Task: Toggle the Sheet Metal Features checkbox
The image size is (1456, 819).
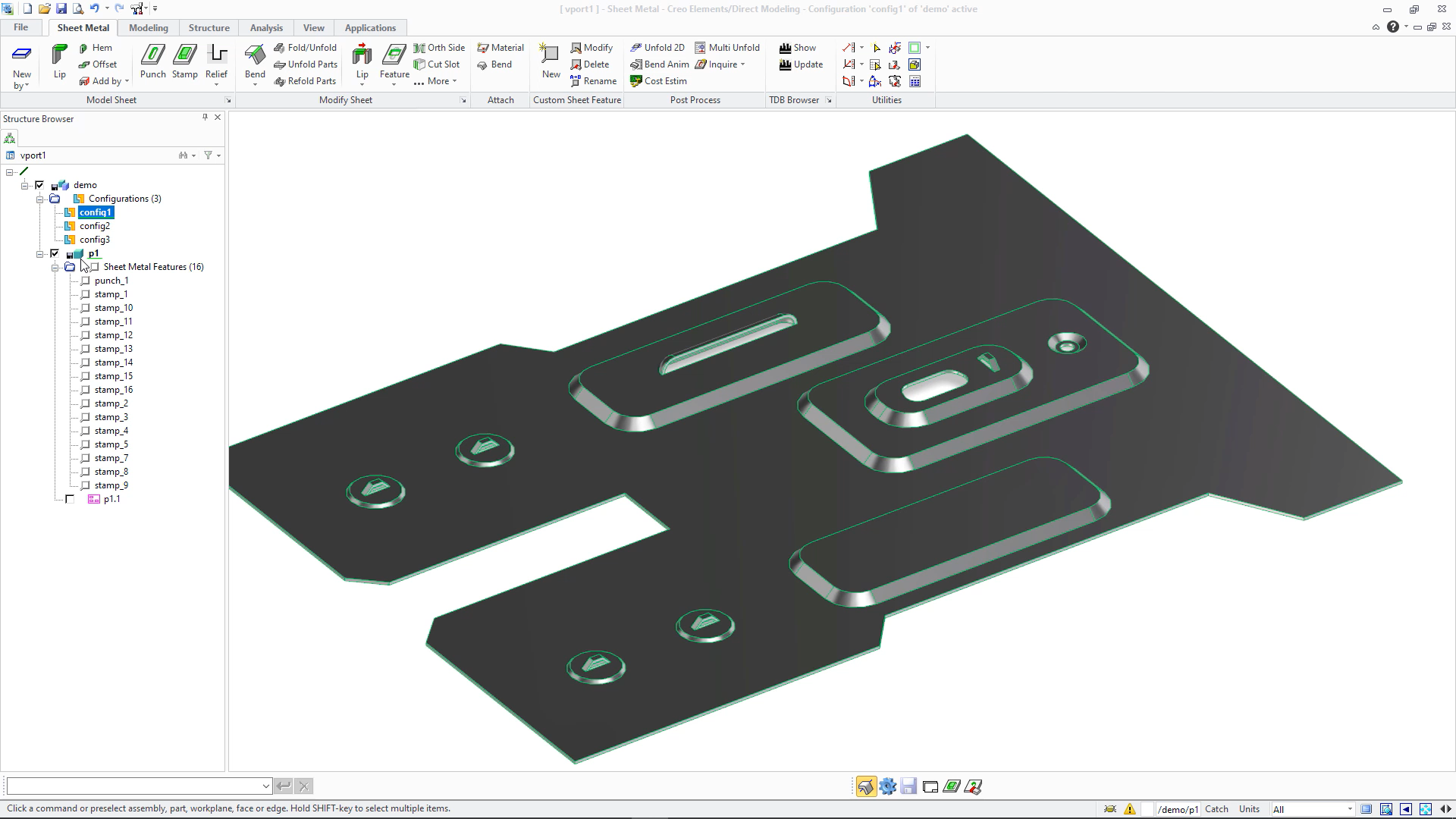Action: point(94,267)
